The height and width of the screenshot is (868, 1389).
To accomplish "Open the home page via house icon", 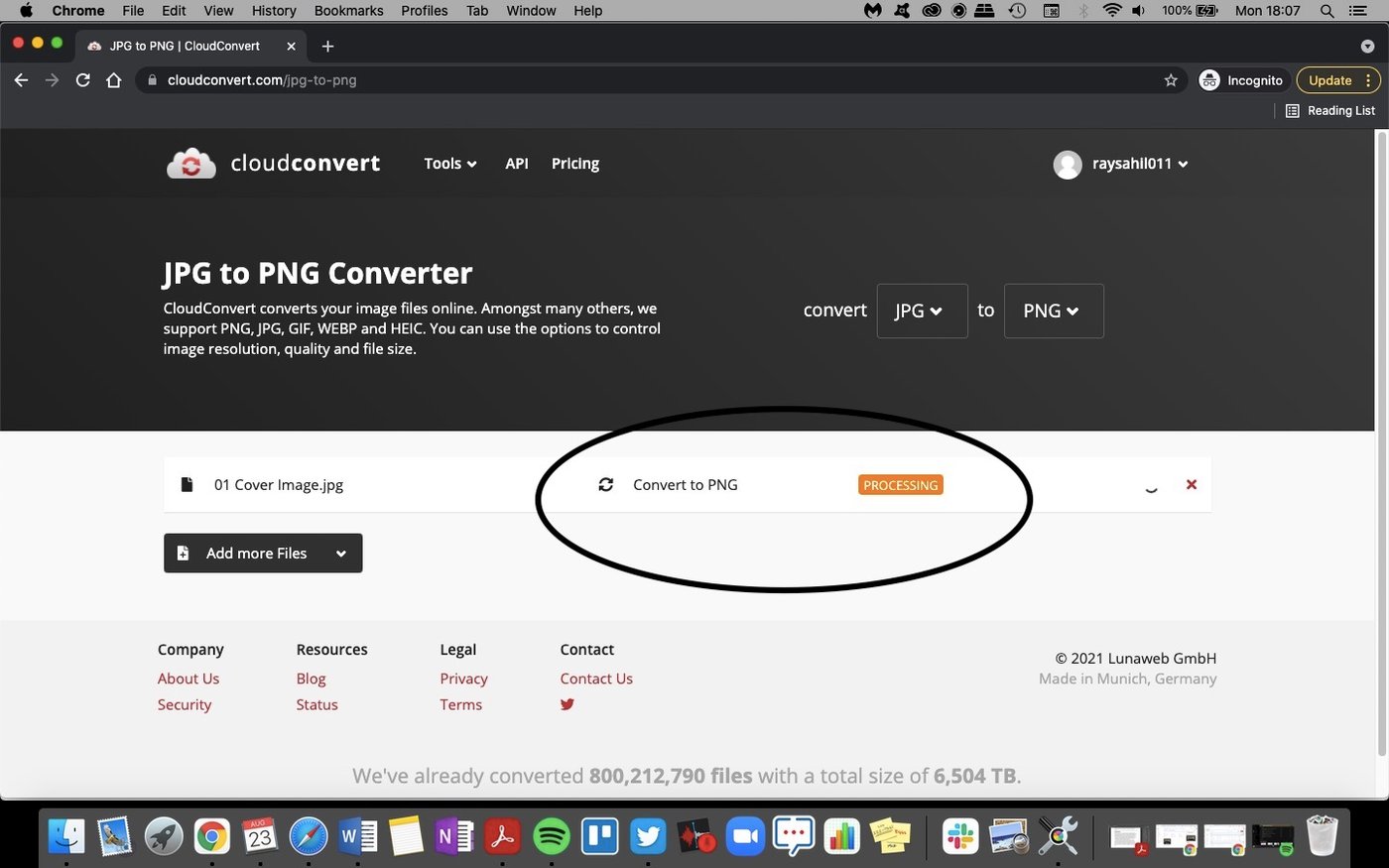I will pyautogui.click(x=114, y=80).
